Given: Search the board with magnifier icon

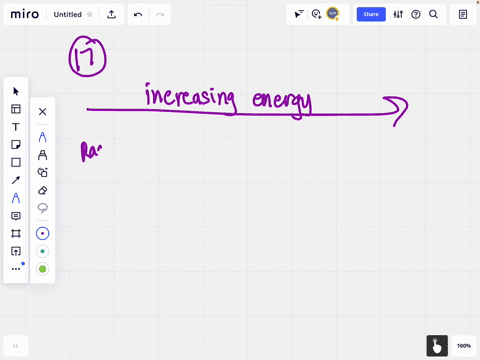Looking at the screenshot, I should pyautogui.click(x=433, y=14).
